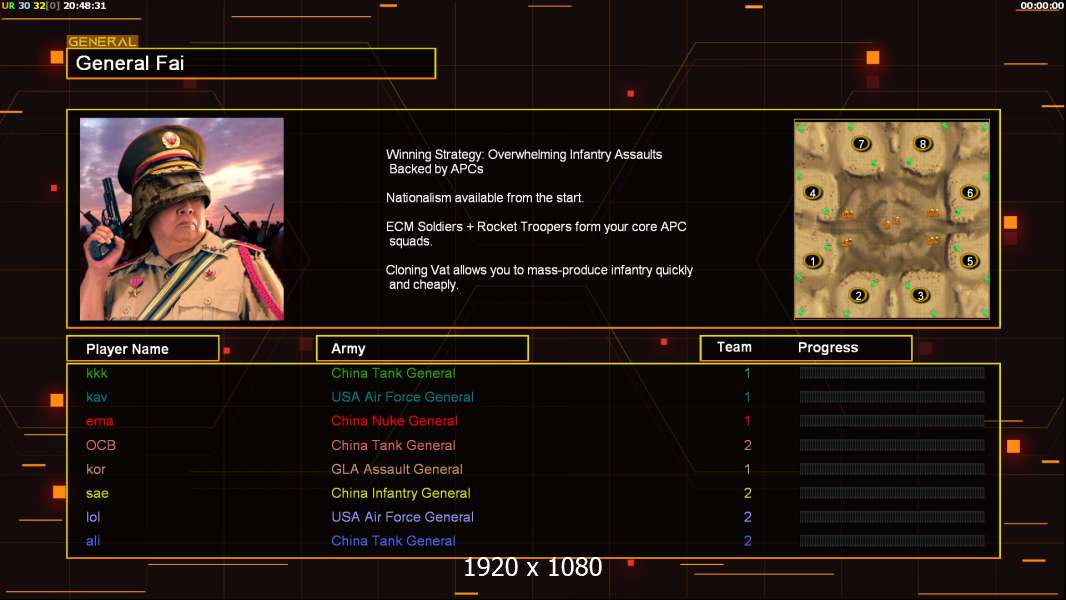The width and height of the screenshot is (1066, 600).
Task: Select start position 2 marker on map
Action: click(x=859, y=296)
